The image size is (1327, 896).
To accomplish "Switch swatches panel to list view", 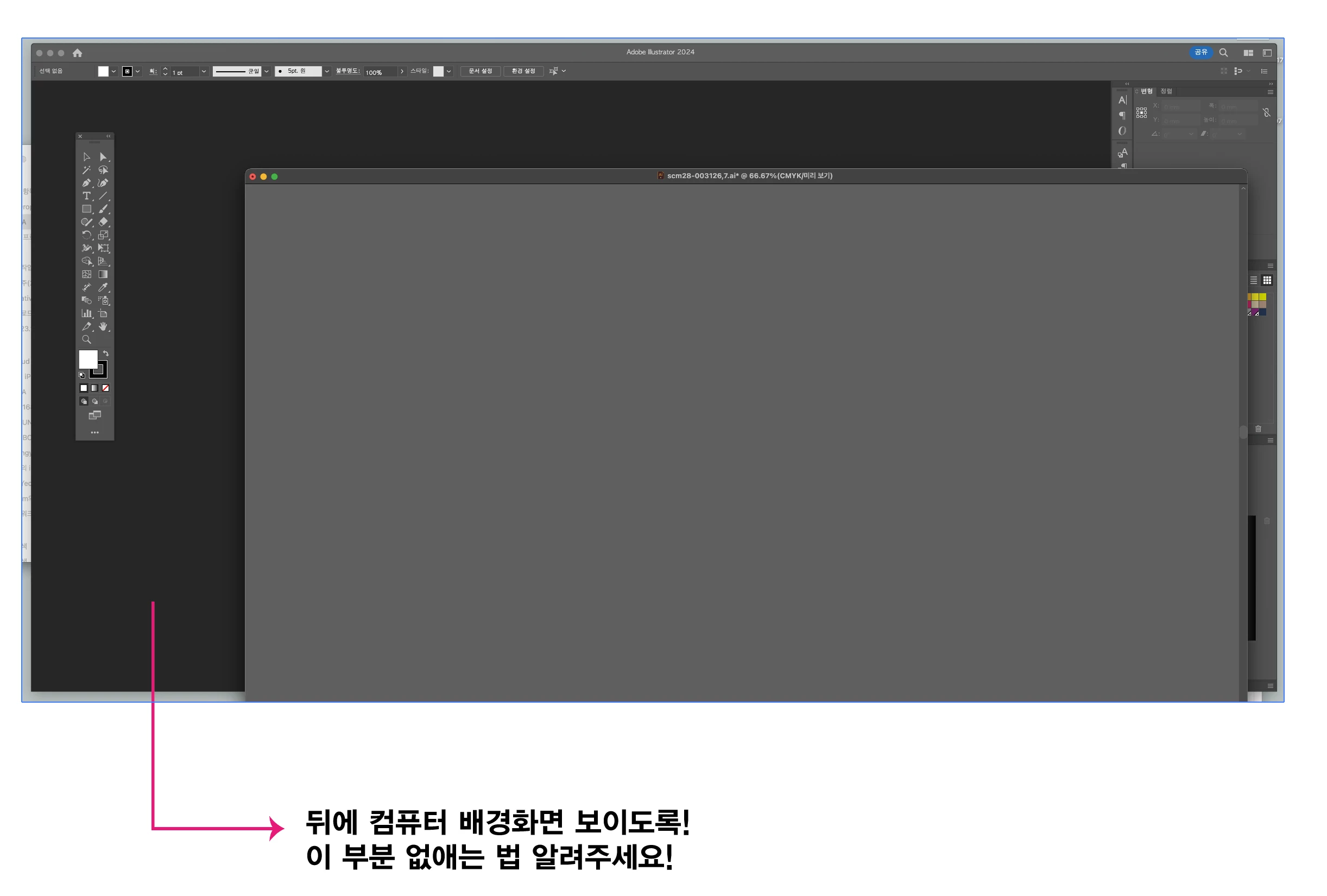I will tap(1253, 280).
